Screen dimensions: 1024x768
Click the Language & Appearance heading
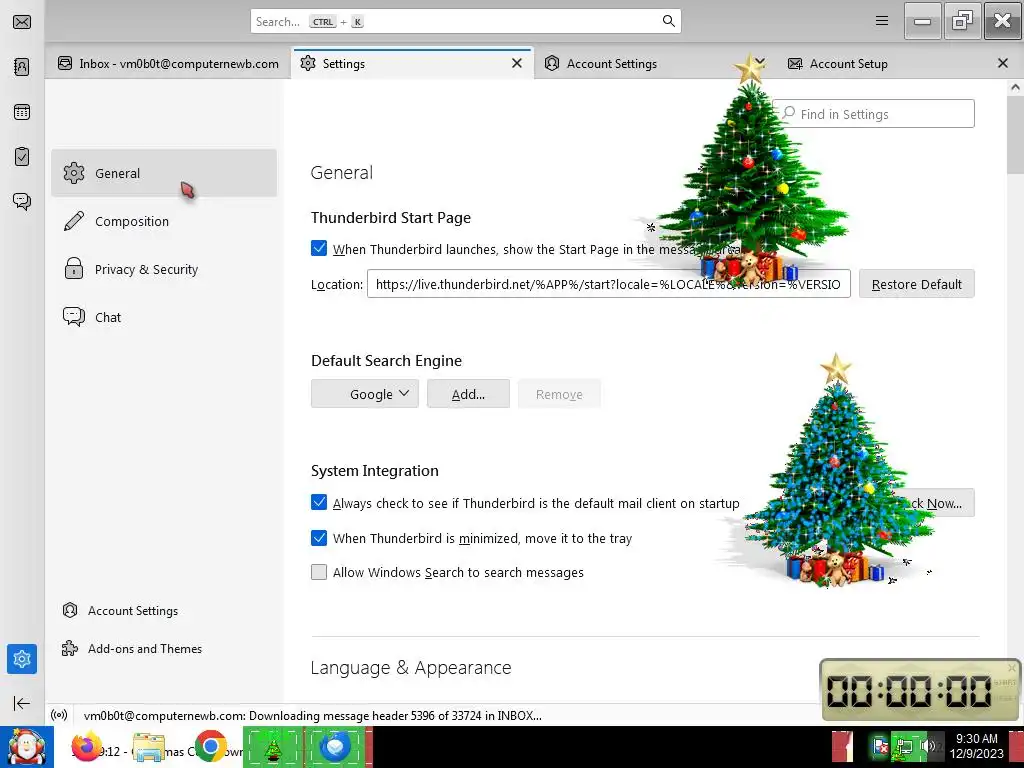point(411,667)
